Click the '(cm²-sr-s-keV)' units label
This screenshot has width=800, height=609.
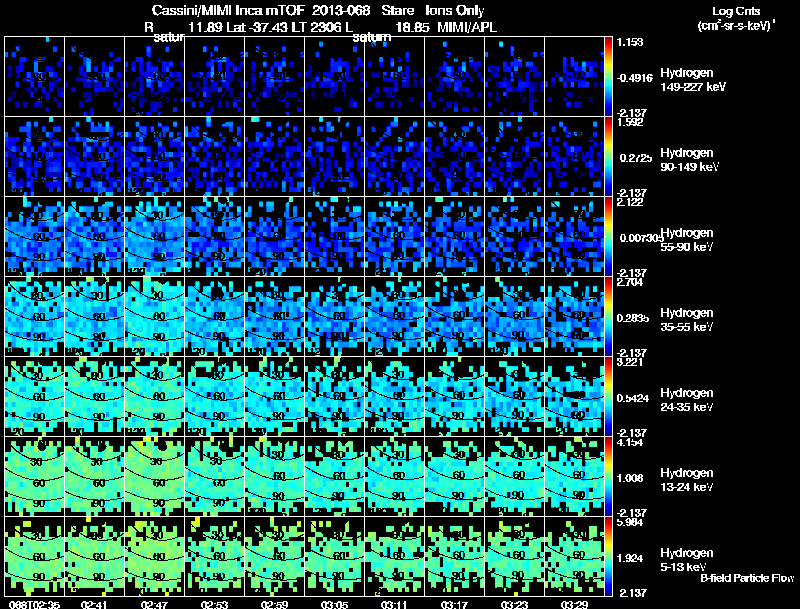735,25
